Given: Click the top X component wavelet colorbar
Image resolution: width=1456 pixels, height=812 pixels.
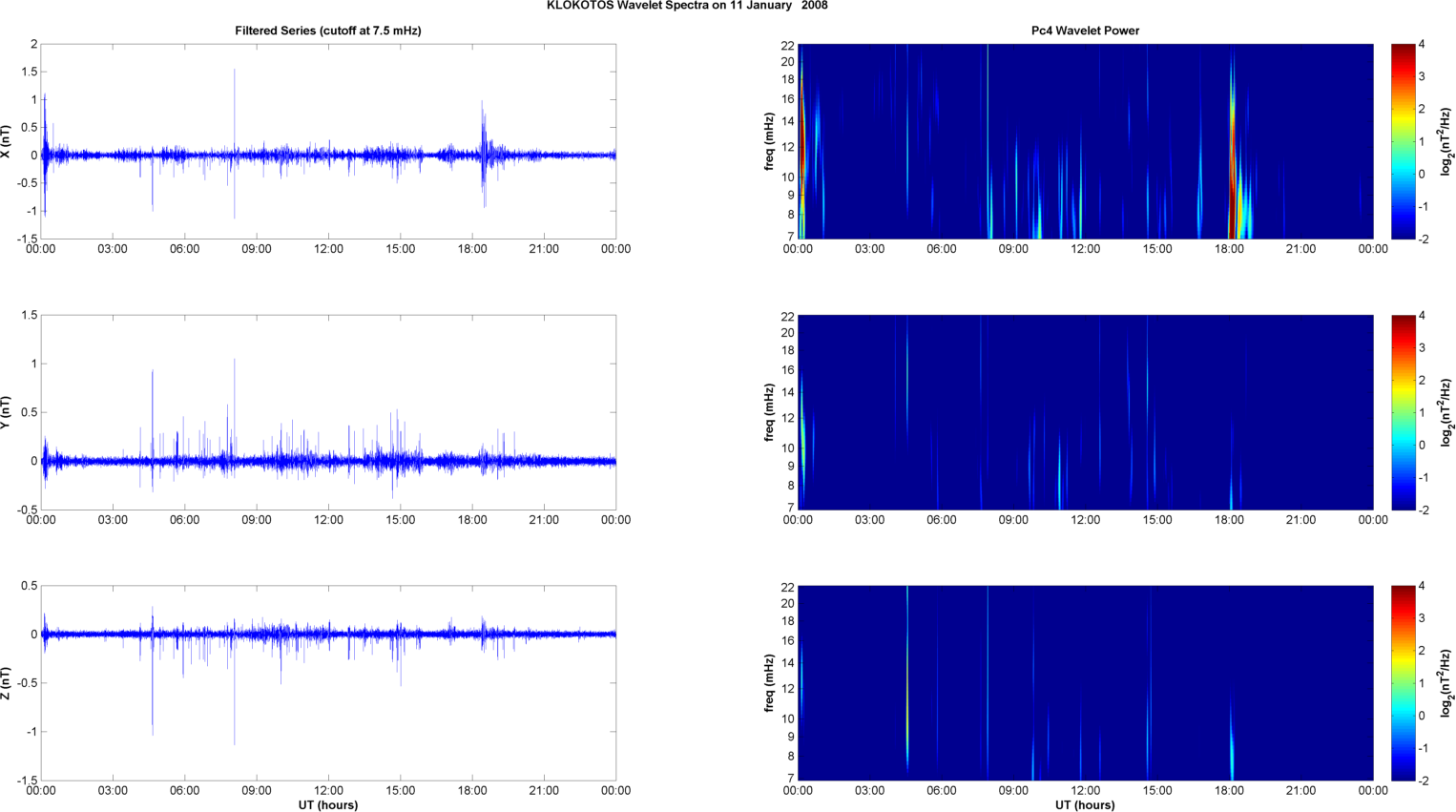Looking at the screenshot, I should (x=1403, y=141).
